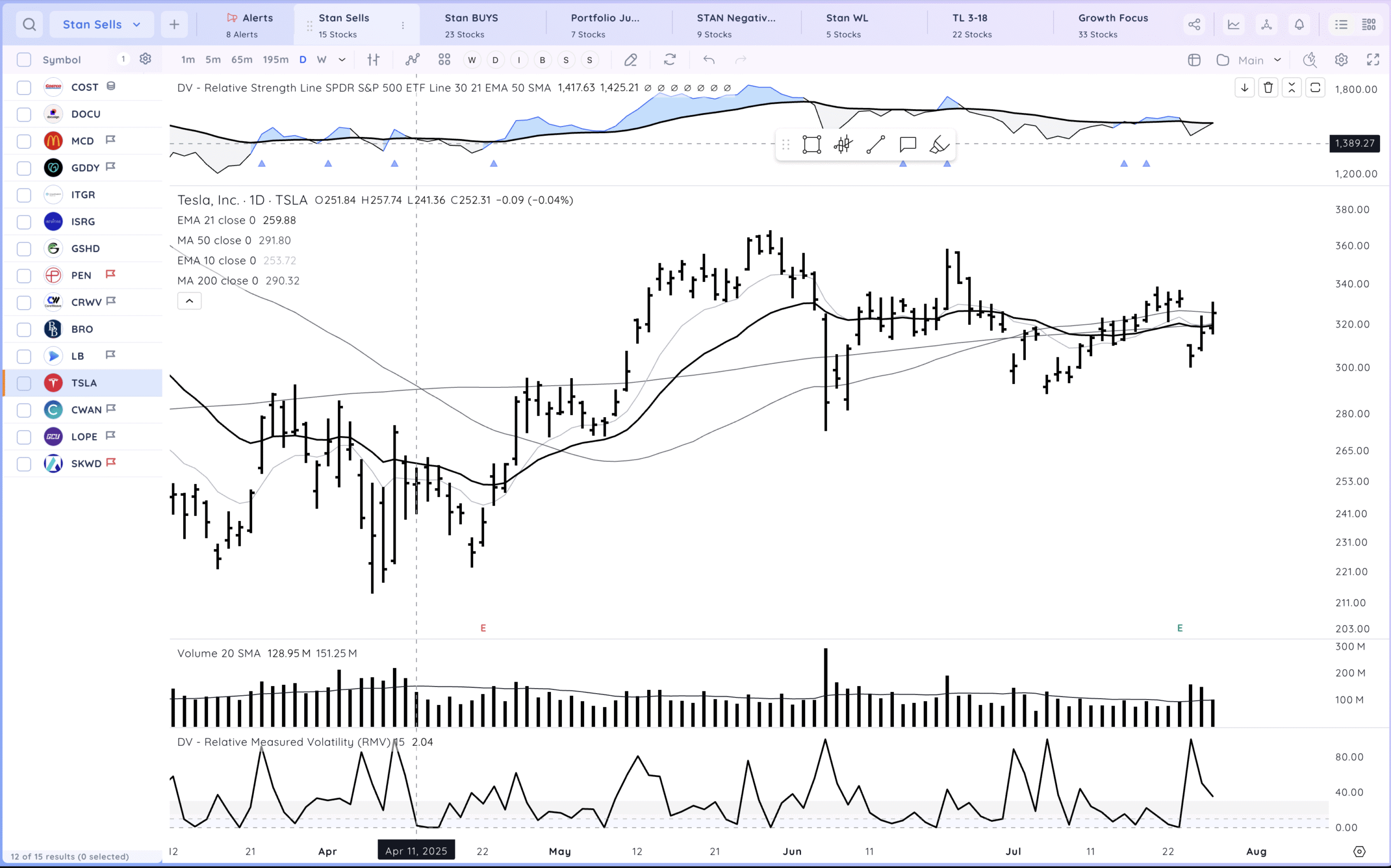Open the indicators icon in toolbar
This screenshot has height=868, width=1391.
pyautogui.click(x=412, y=60)
